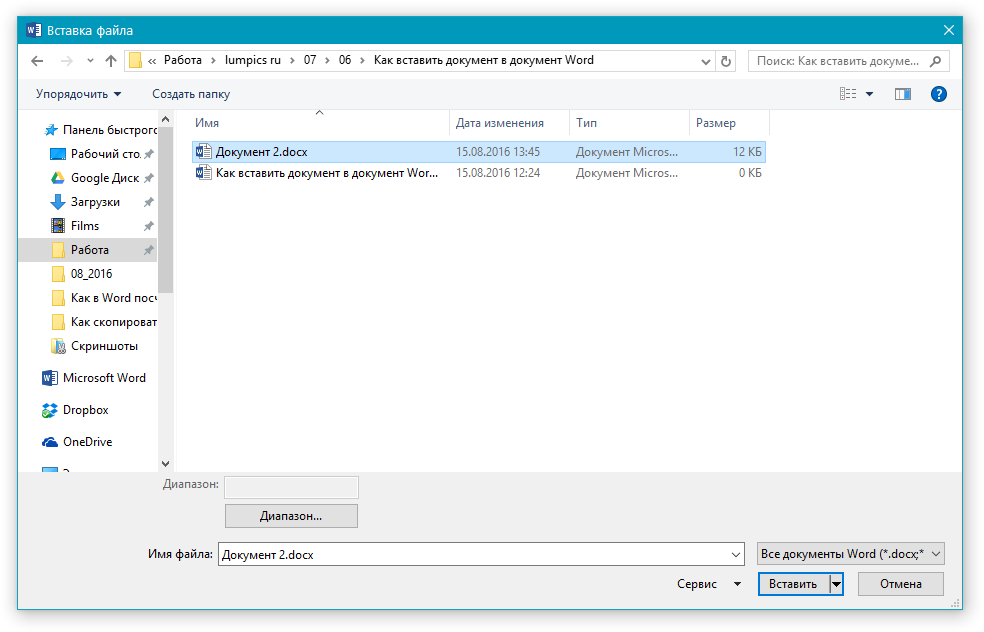Open the Сервис menu

point(709,584)
